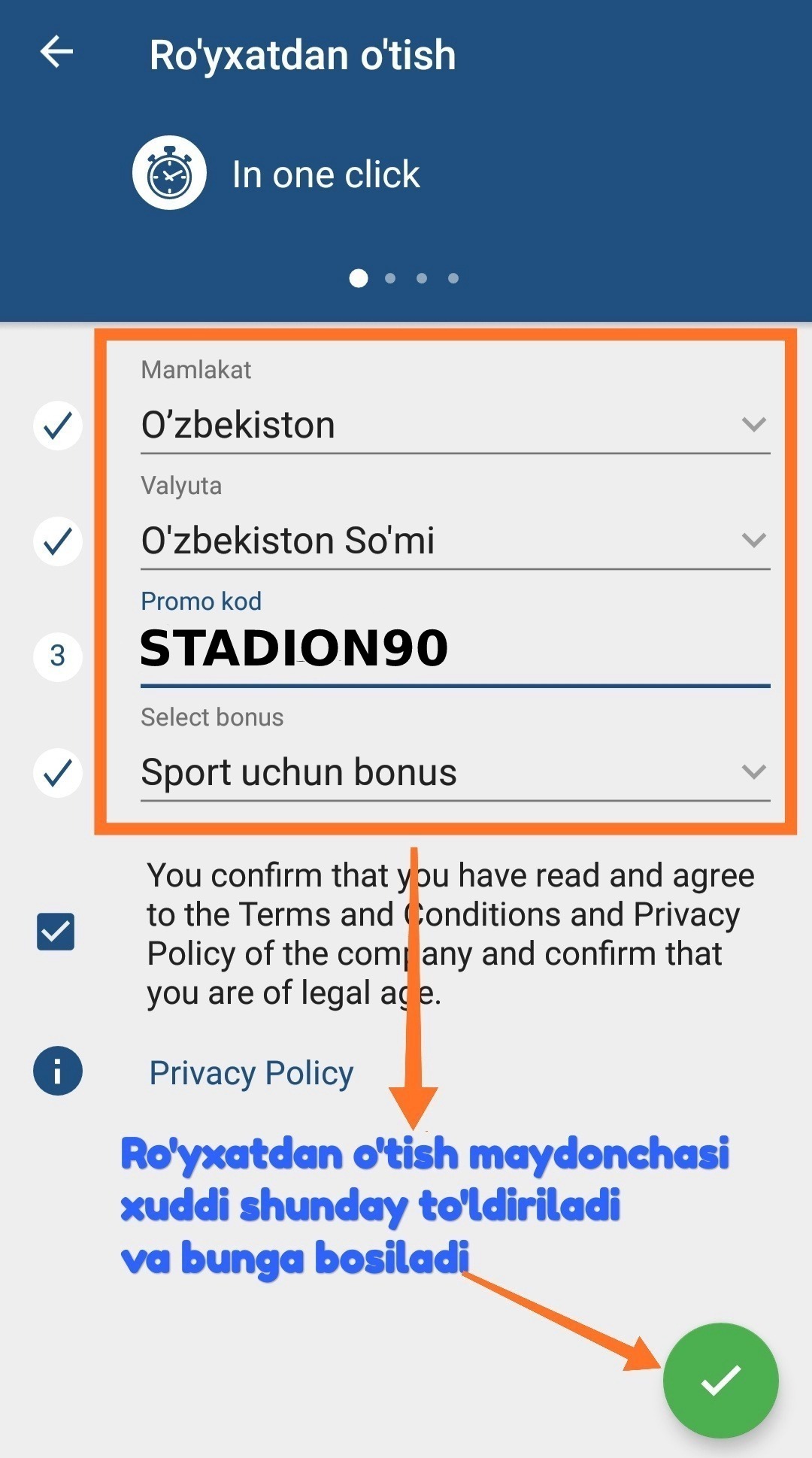Tap the checkmark icon beside Valyuta

pos(58,541)
